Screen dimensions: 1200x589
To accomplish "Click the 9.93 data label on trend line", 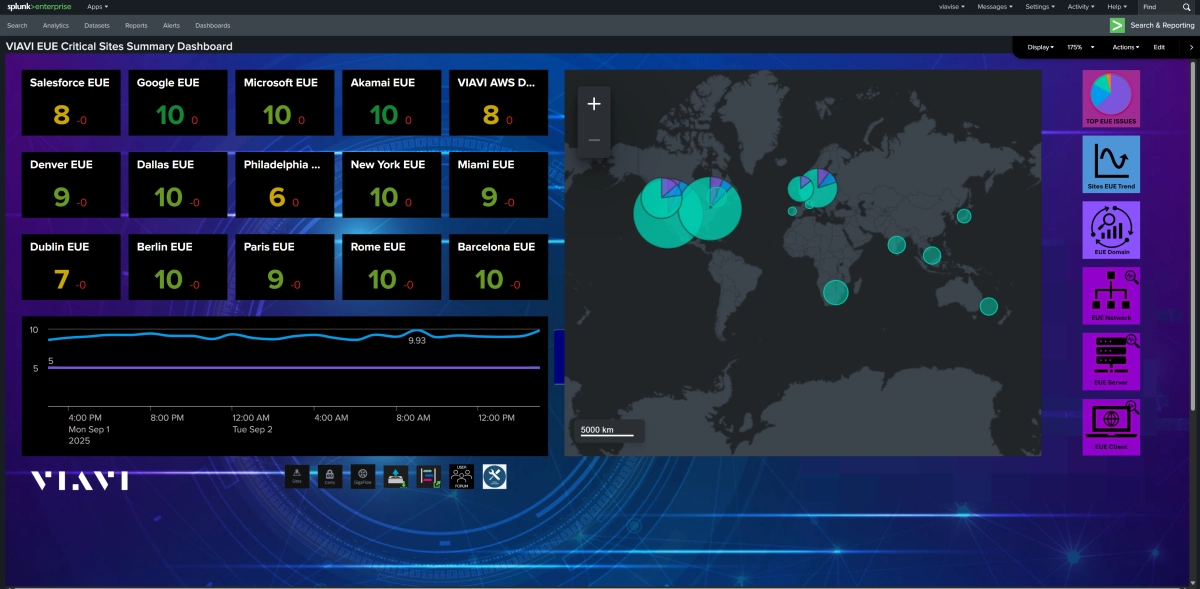I will click(417, 341).
